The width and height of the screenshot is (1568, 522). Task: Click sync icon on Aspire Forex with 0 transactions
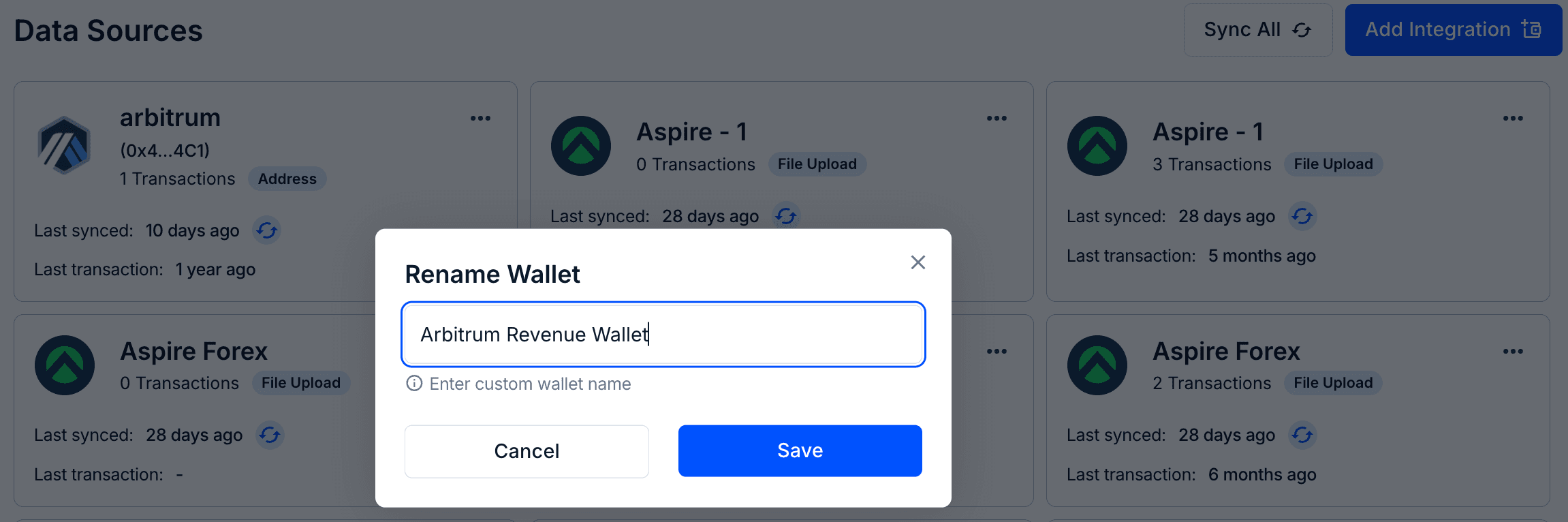[x=270, y=435]
